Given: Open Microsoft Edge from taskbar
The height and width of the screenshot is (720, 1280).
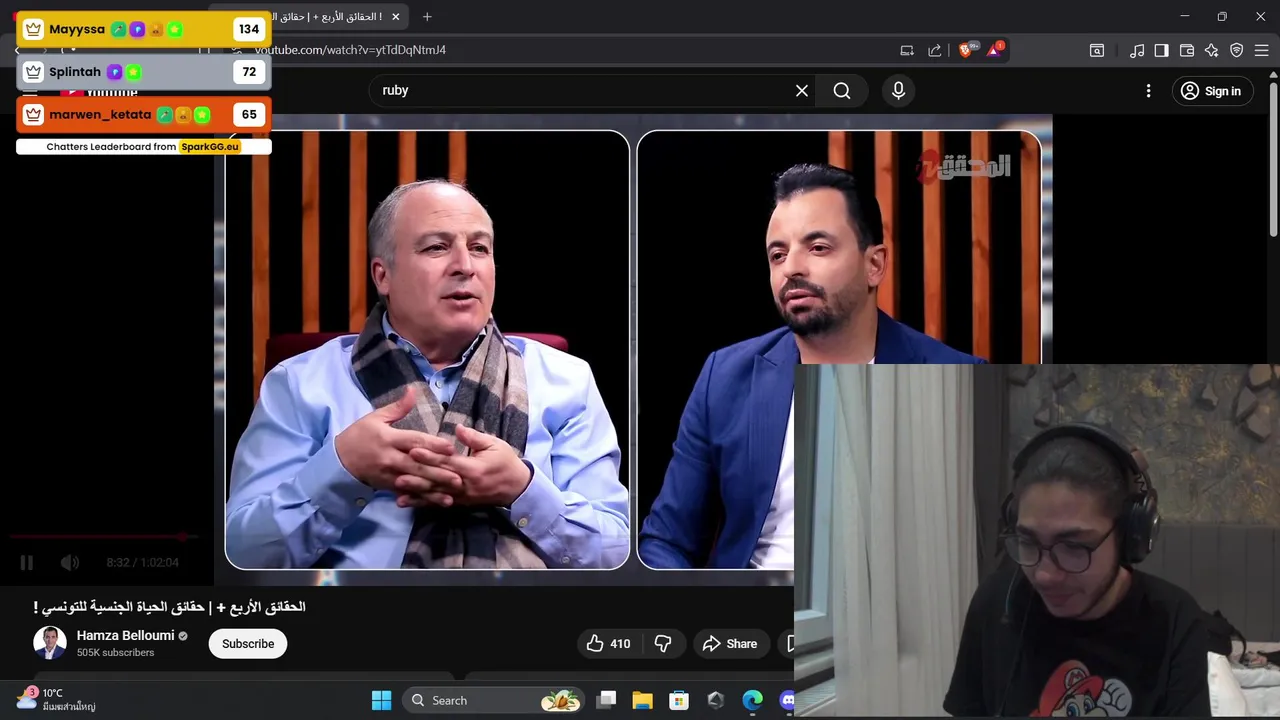Looking at the screenshot, I should click(x=752, y=701).
